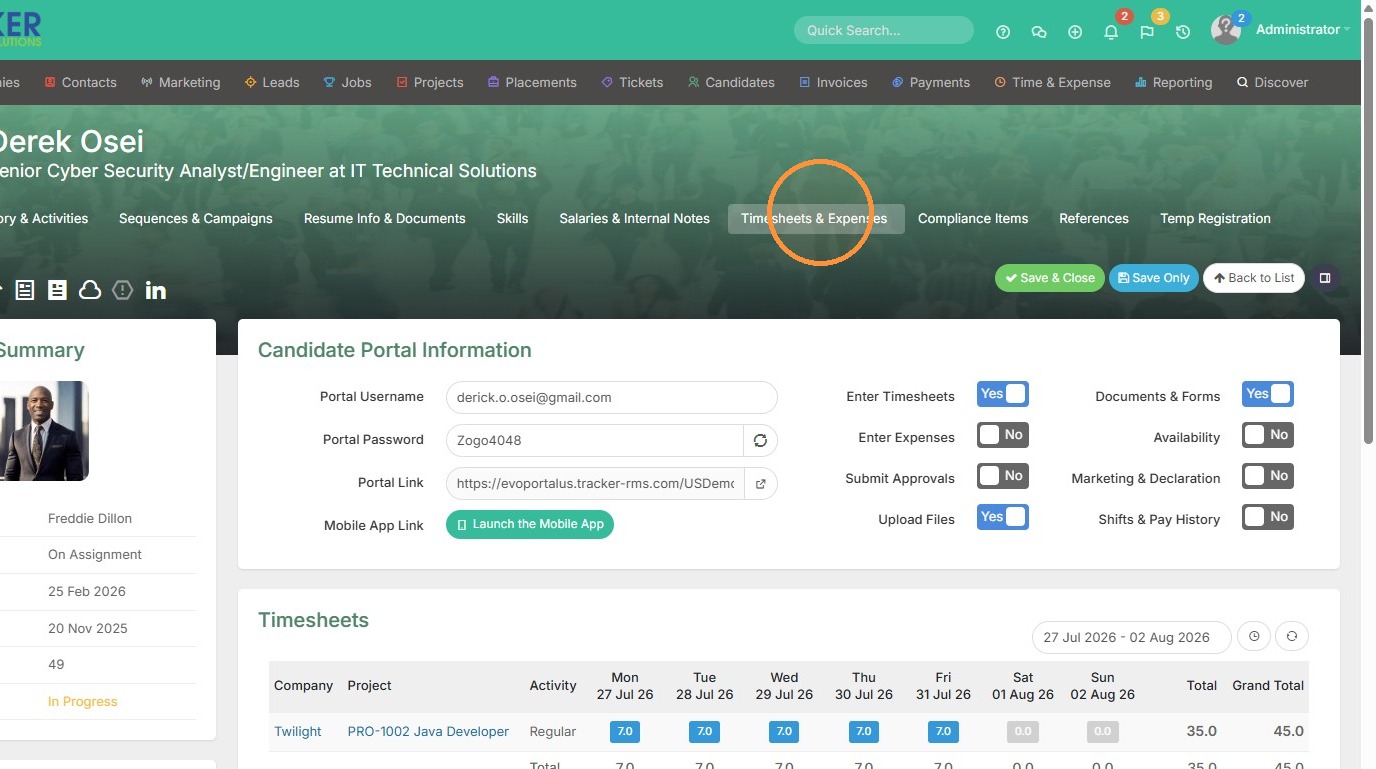The height and width of the screenshot is (769, 1376).
Task: Toggle Enter Timesheets switch
Action: click(1002, 394)
